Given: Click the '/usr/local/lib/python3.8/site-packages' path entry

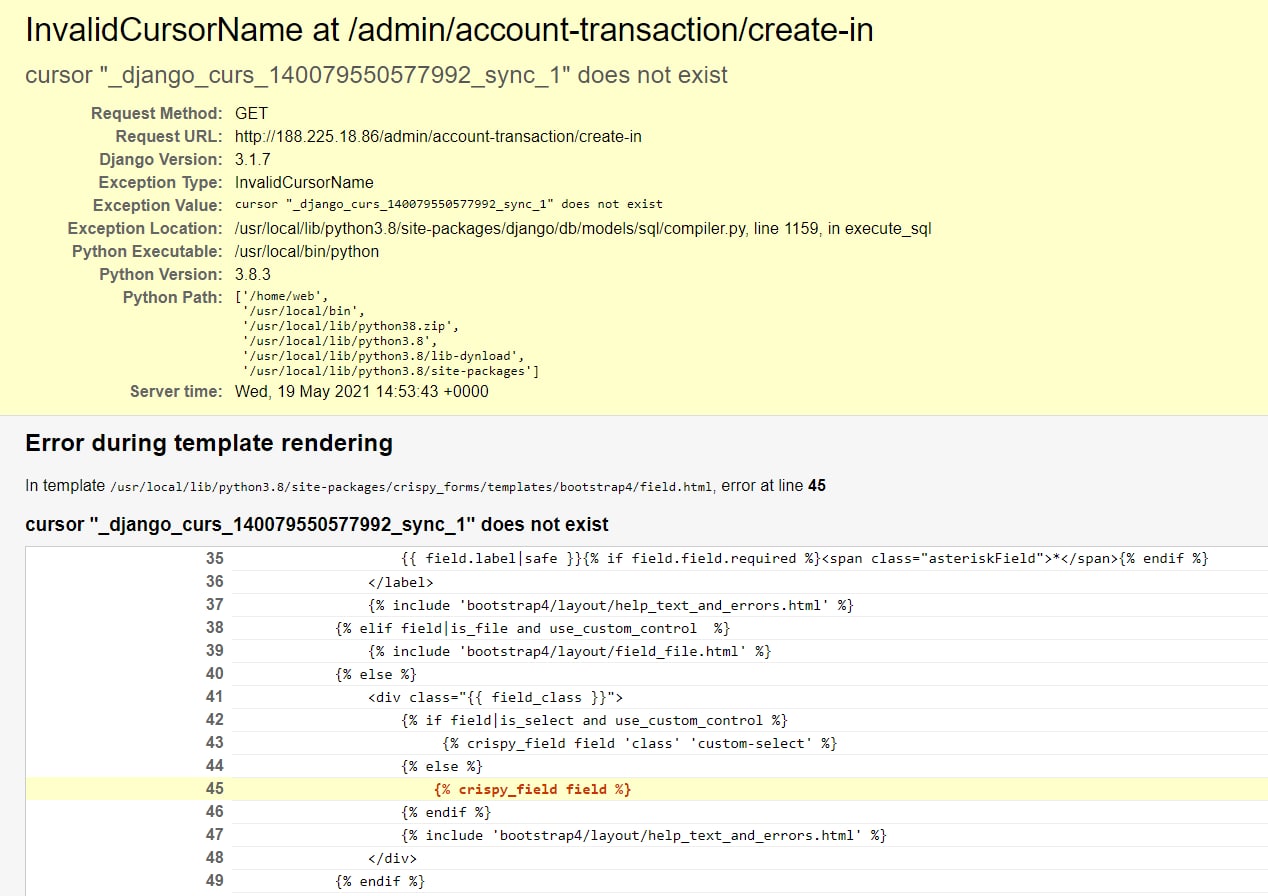Looking at the screenshot, I should tap(392, 371).
